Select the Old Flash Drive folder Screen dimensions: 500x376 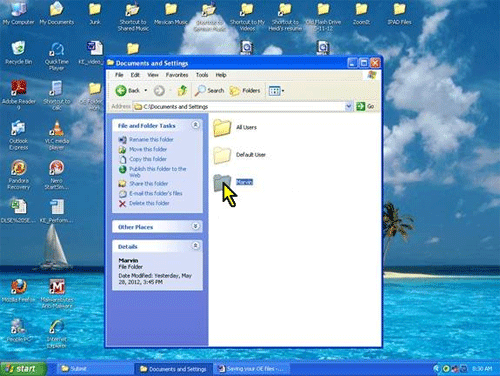point(323,17)
